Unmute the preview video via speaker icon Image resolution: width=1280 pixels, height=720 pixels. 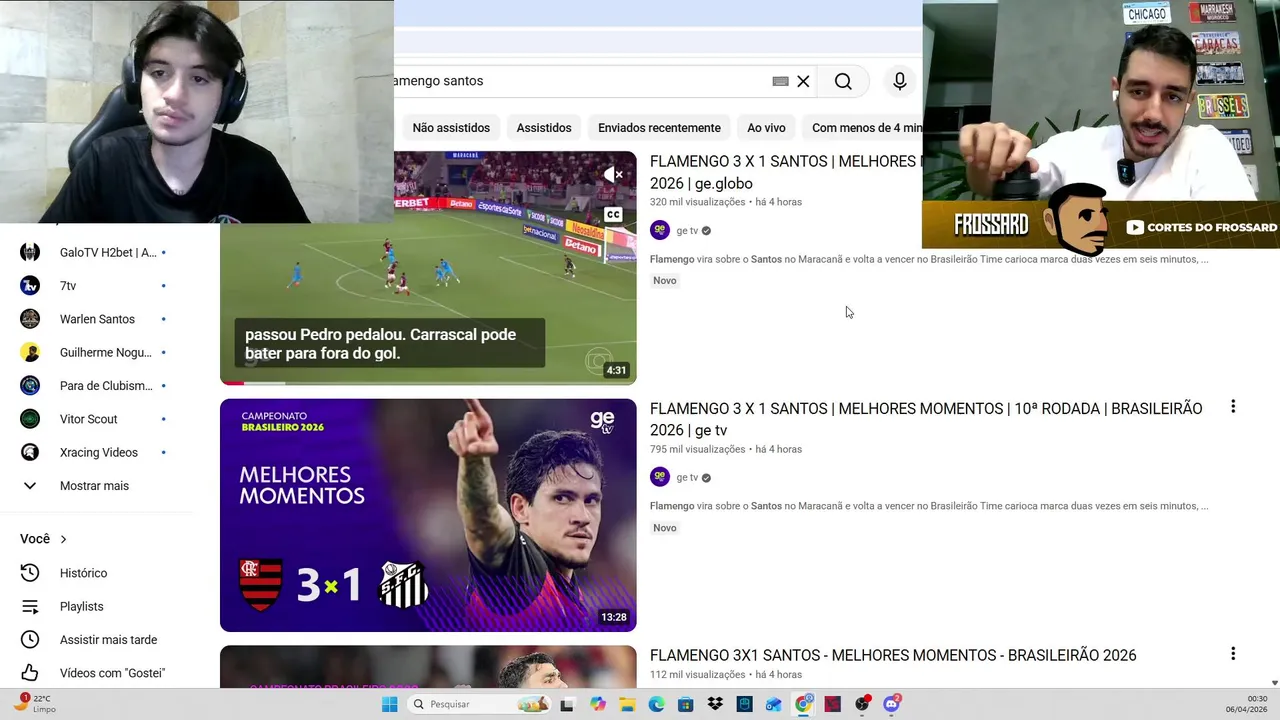click(x=613, y=175)
